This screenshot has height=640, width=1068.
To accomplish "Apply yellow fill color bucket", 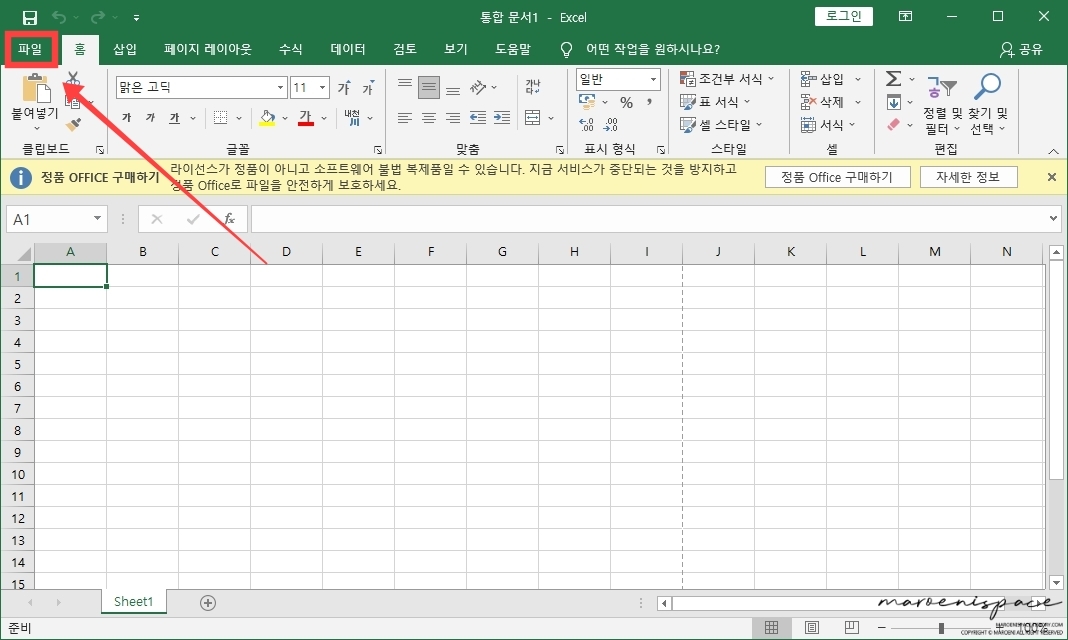I will [x=268, y=118].
